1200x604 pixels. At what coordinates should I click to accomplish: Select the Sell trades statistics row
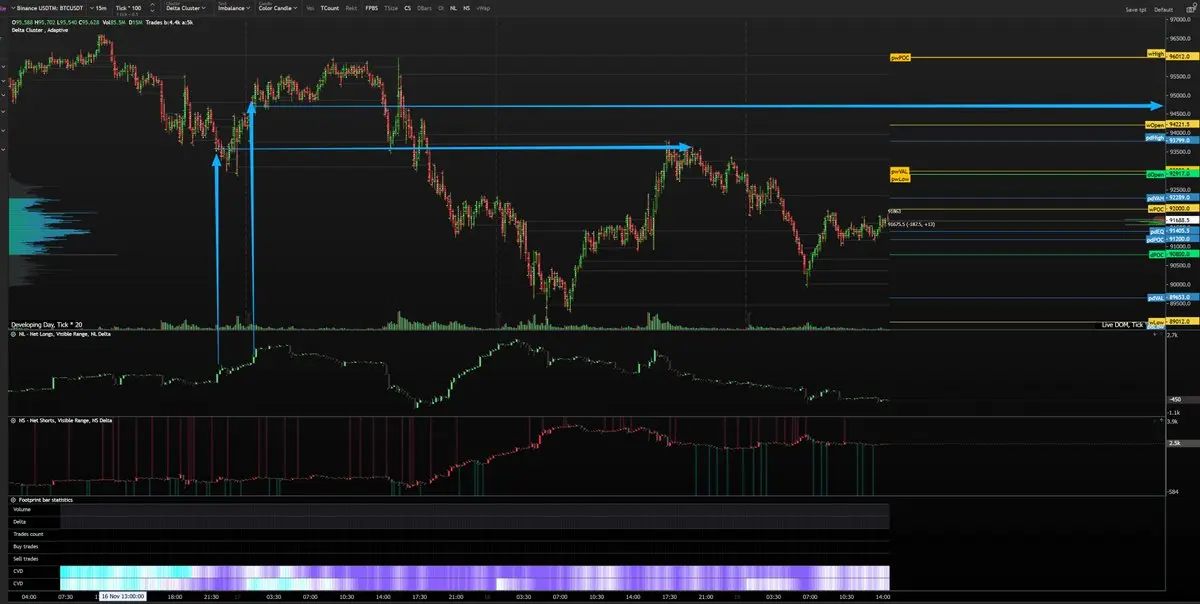click(449, 559)
